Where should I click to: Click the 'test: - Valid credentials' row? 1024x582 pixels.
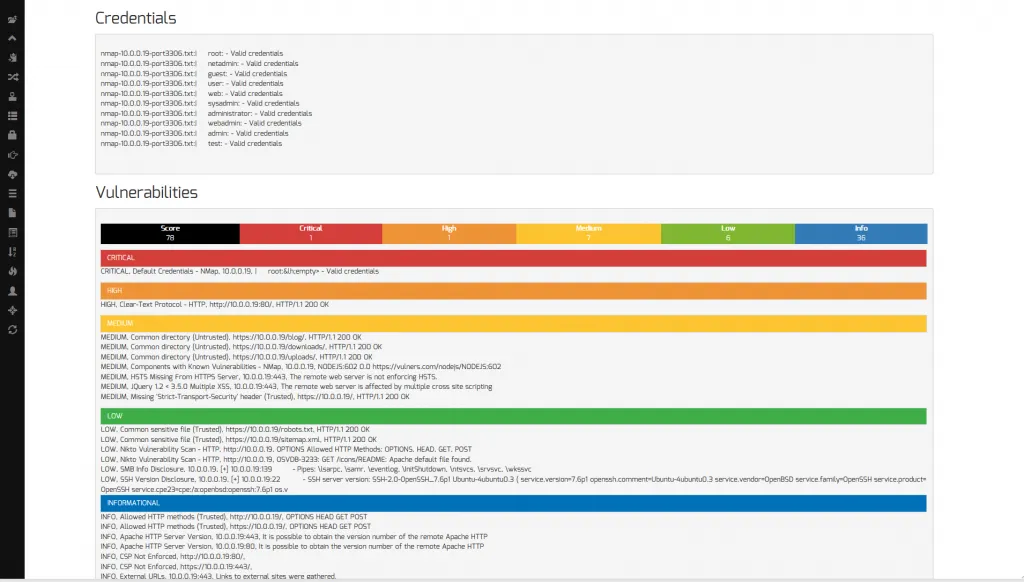191,144
